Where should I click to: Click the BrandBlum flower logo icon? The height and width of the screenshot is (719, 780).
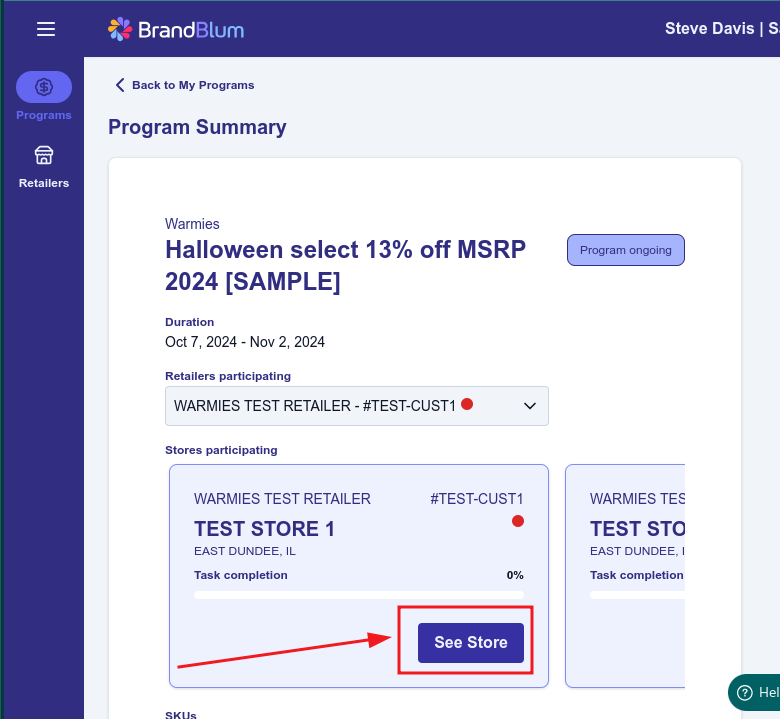(x=120, y=29)
